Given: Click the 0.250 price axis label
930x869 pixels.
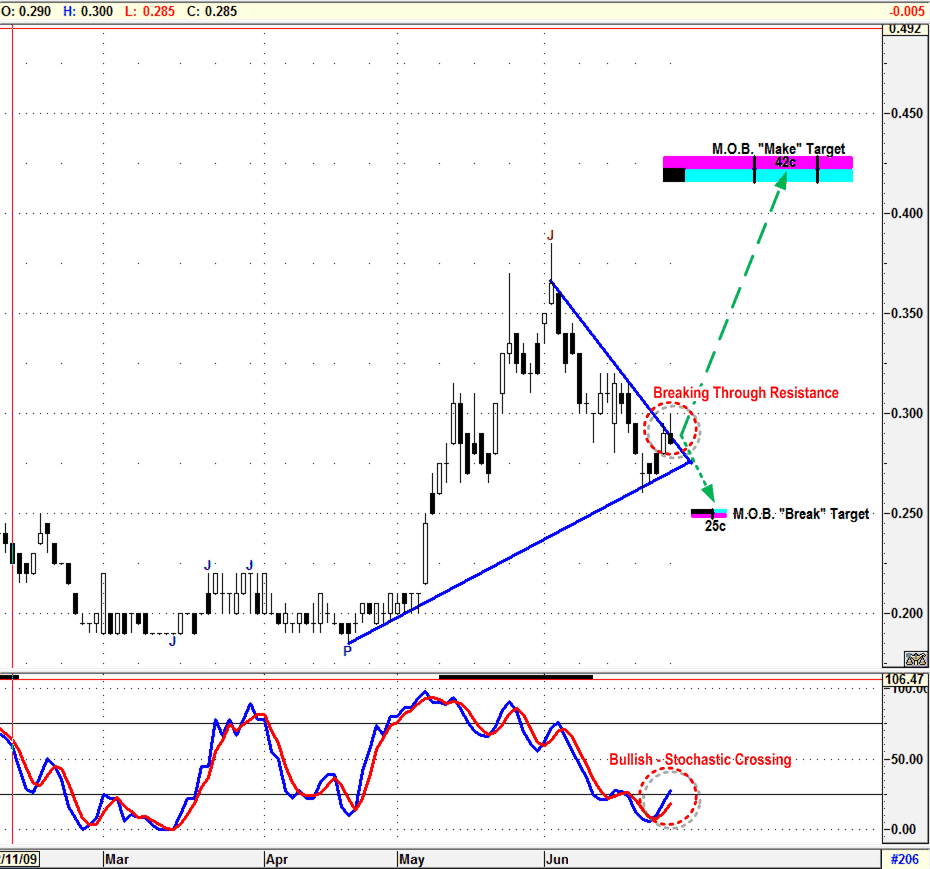Looking at the screenshot, I should 907,513.
